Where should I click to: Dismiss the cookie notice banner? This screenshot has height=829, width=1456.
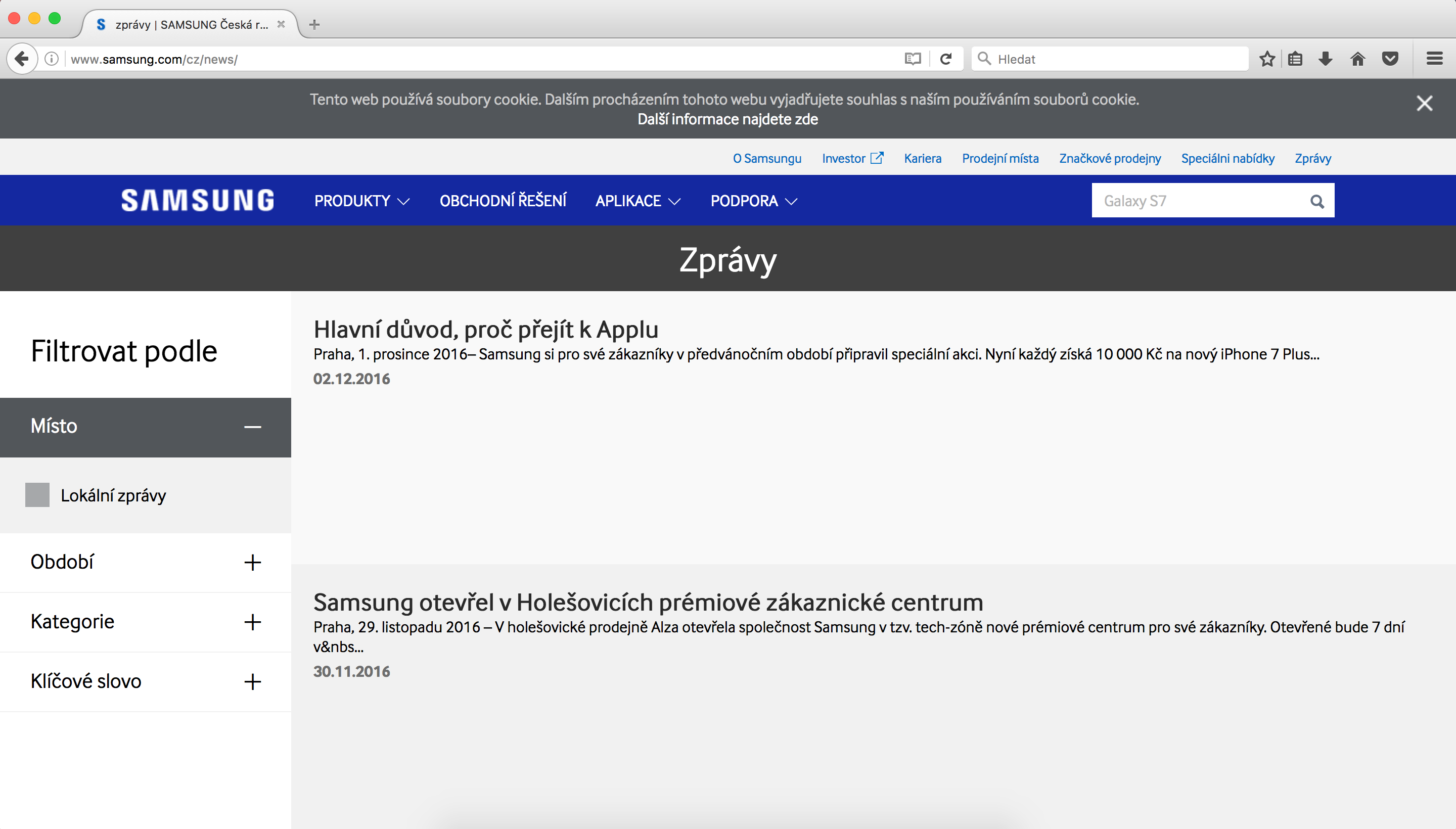(x=1424, y=103)
